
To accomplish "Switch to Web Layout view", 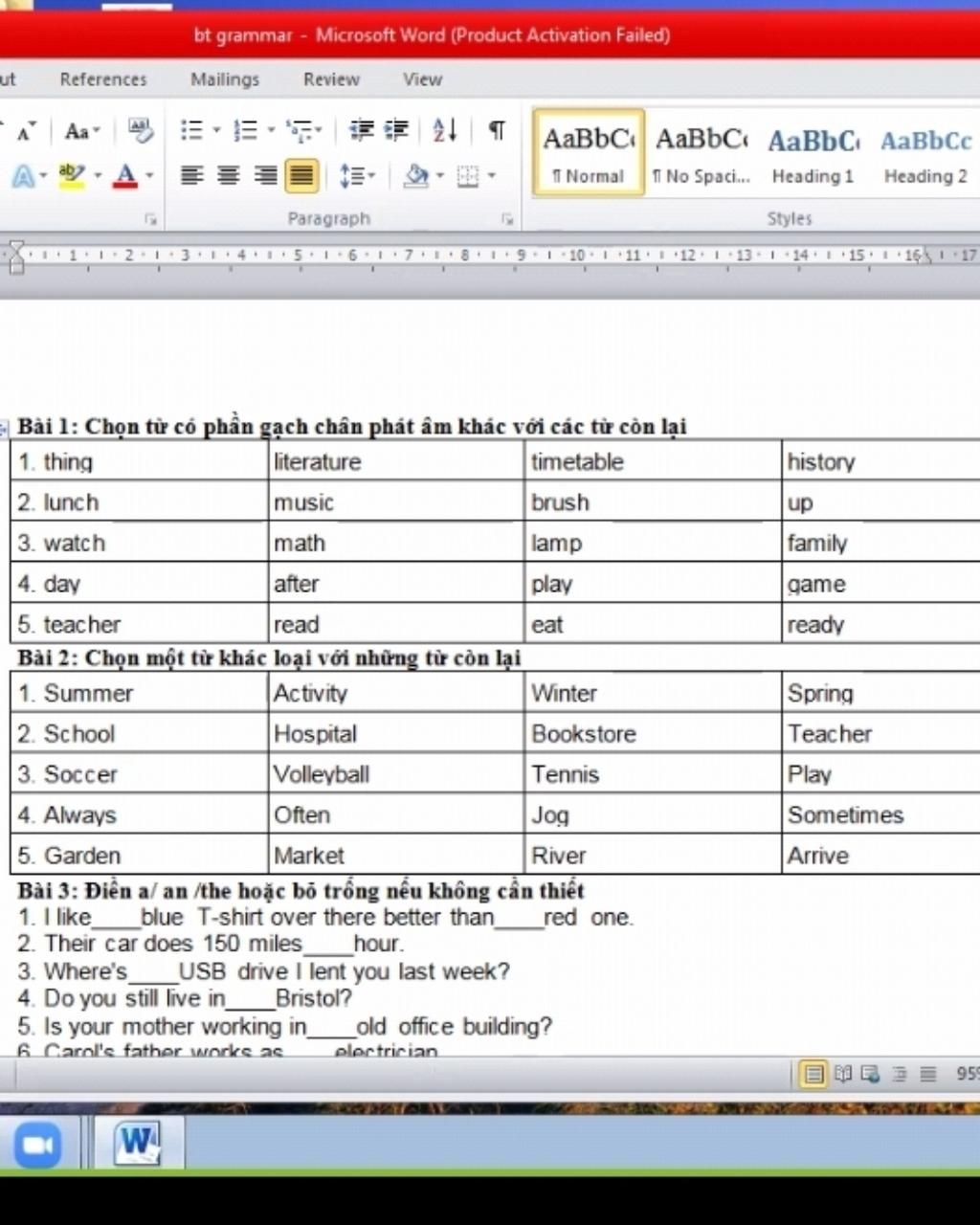I will [870, 1074].
